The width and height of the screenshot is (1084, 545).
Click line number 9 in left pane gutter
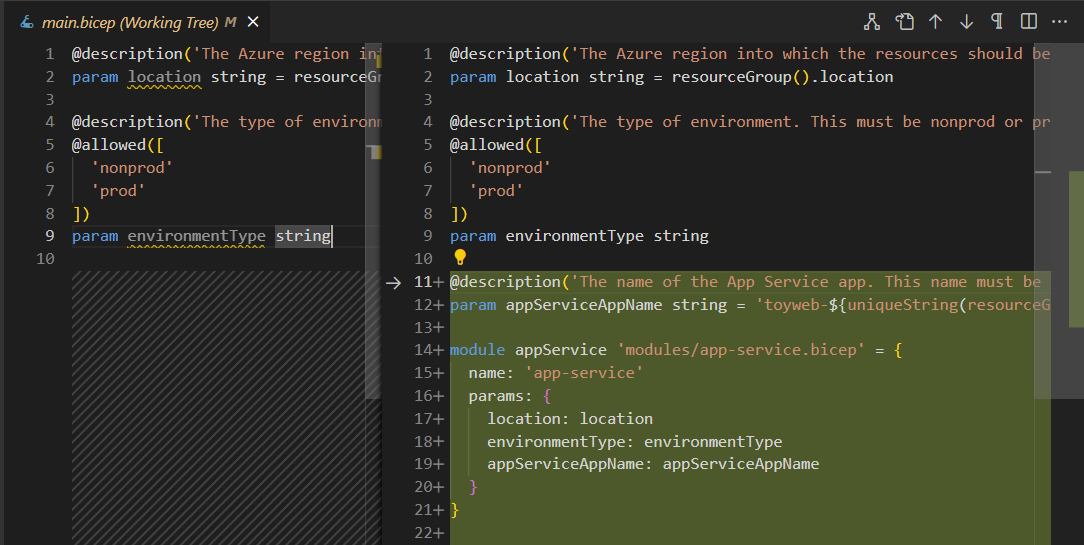(49, 236)
